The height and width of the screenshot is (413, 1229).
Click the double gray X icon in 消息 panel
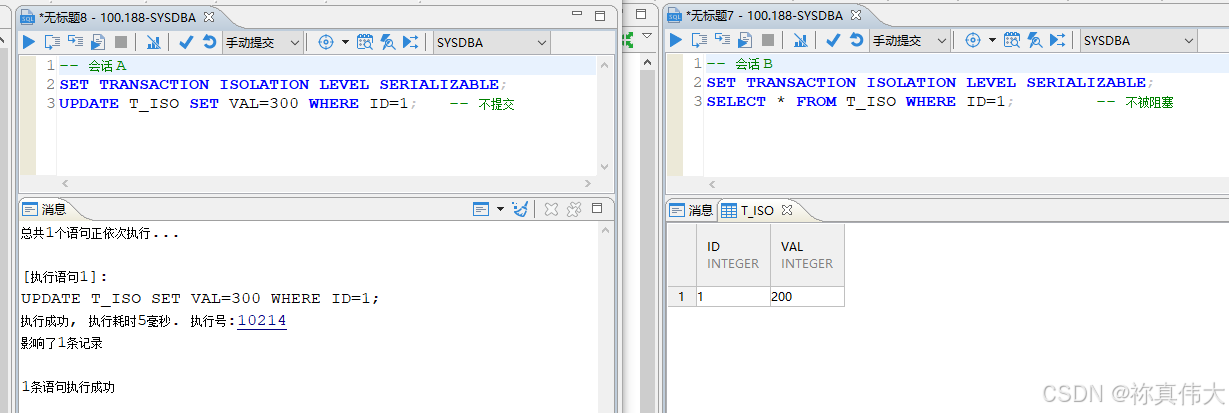click(574, 209)
